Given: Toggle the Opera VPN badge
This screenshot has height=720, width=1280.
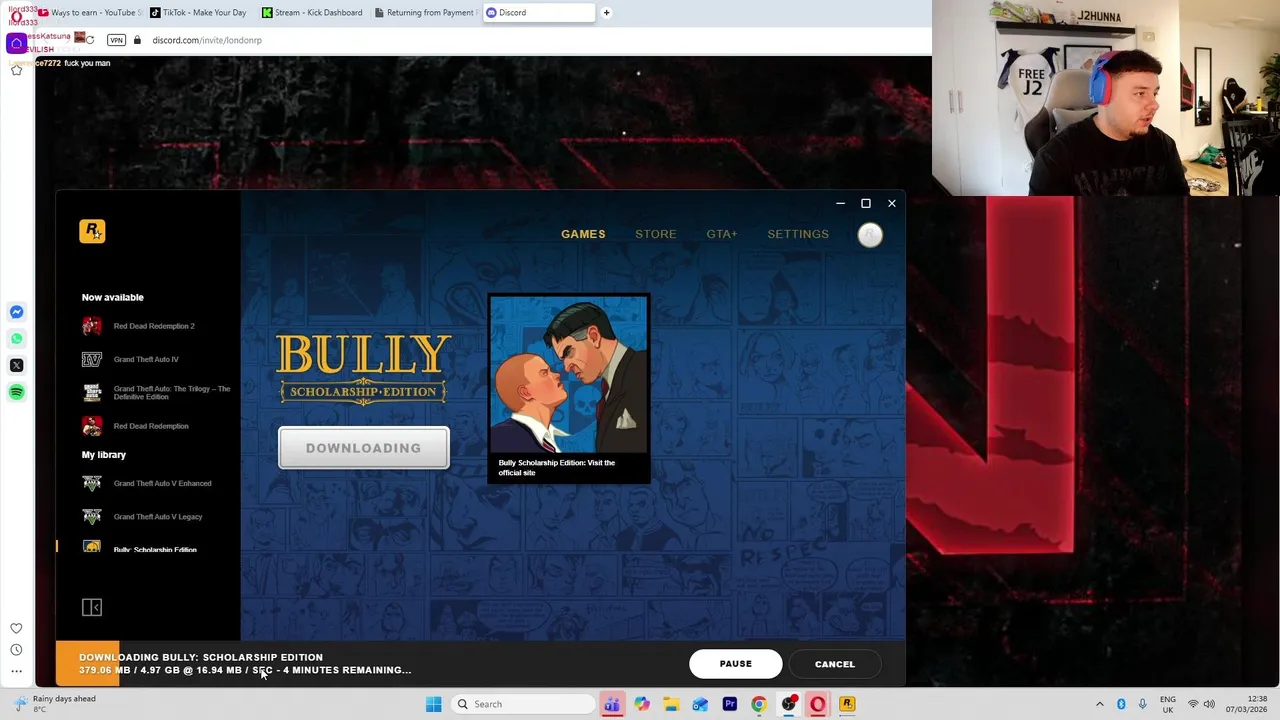Looking at the screenshot, I should click(116, 40).
